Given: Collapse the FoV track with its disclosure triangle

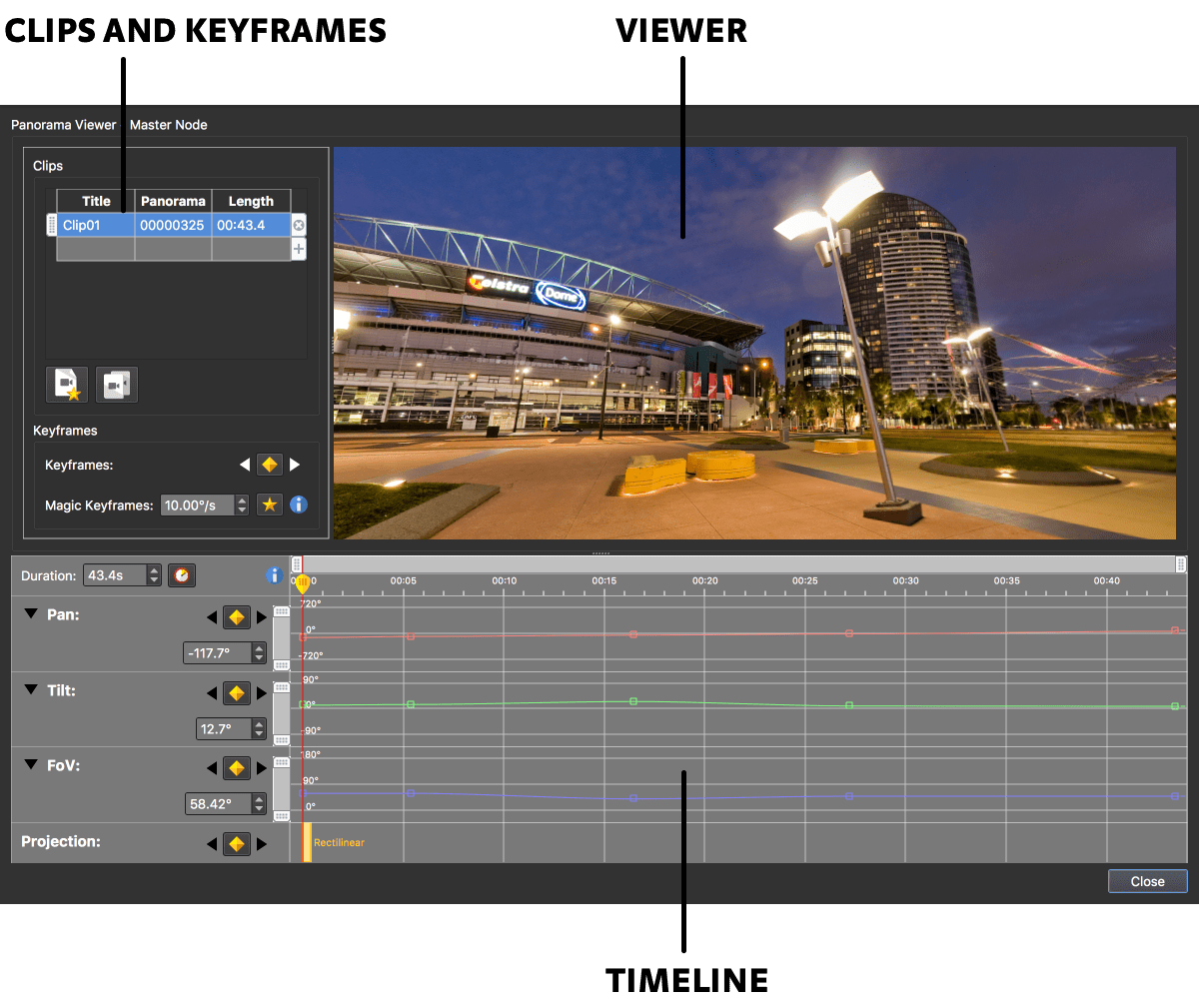Looking at the screenshot, I should [x=30, y=765].
